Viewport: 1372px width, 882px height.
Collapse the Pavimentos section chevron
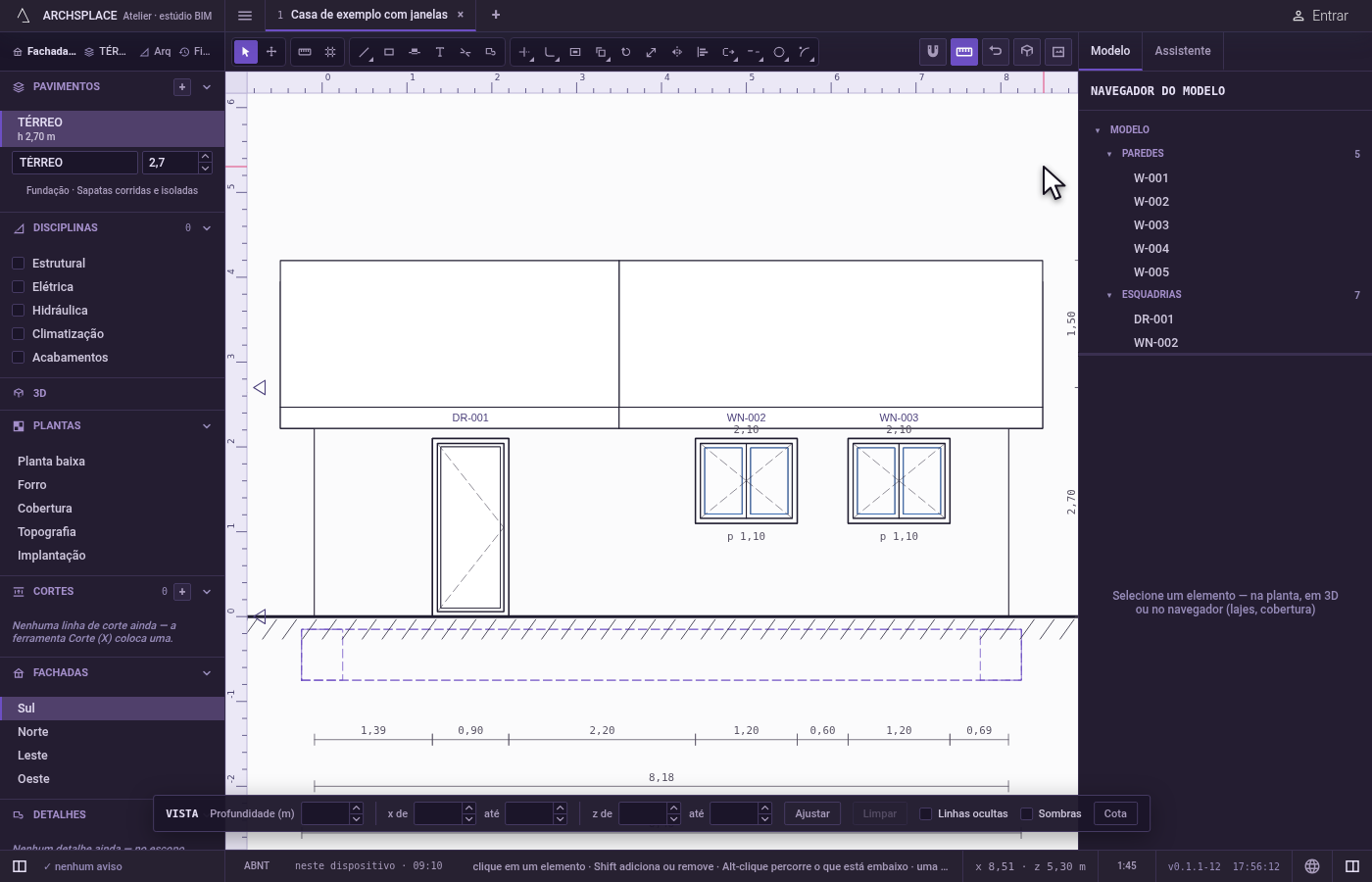207,87
